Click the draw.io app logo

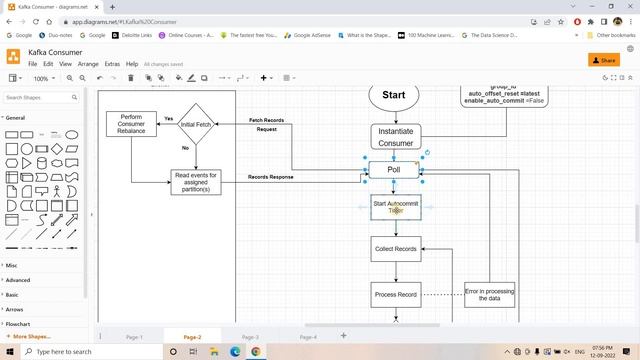(x=13, y=56)
